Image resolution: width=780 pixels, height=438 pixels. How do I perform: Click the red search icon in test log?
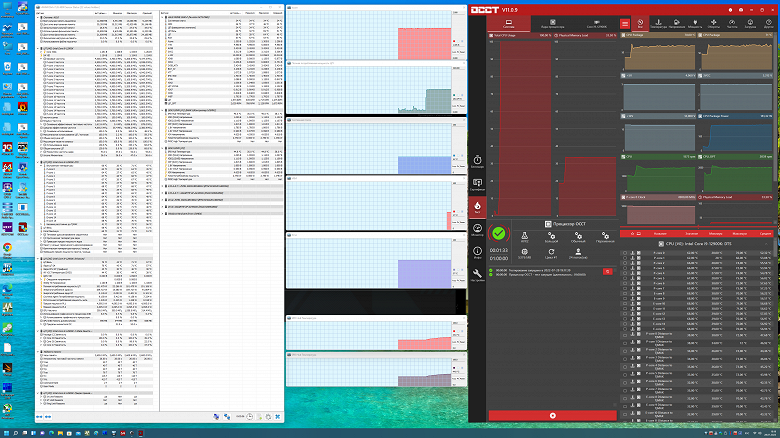click(607, 271)
